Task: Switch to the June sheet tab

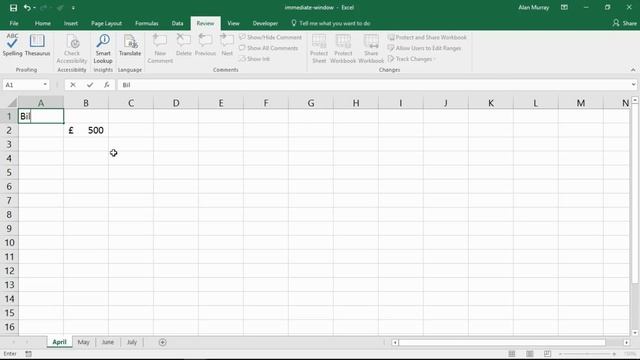Action: [107, 342]
